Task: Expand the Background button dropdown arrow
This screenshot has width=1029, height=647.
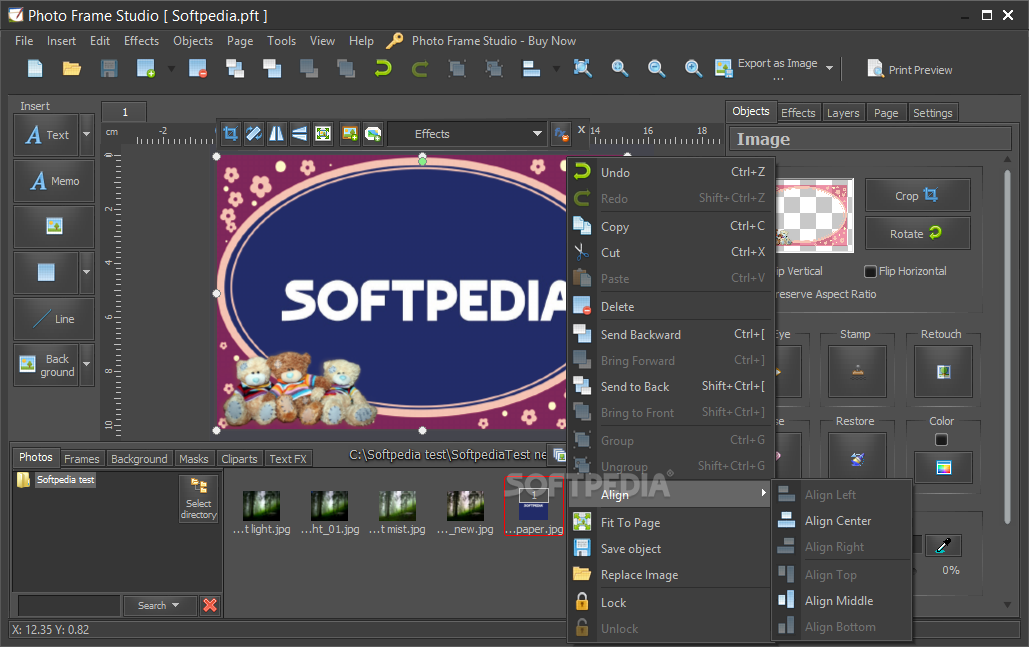Action: pyautogui.click(x=87, y=364)
